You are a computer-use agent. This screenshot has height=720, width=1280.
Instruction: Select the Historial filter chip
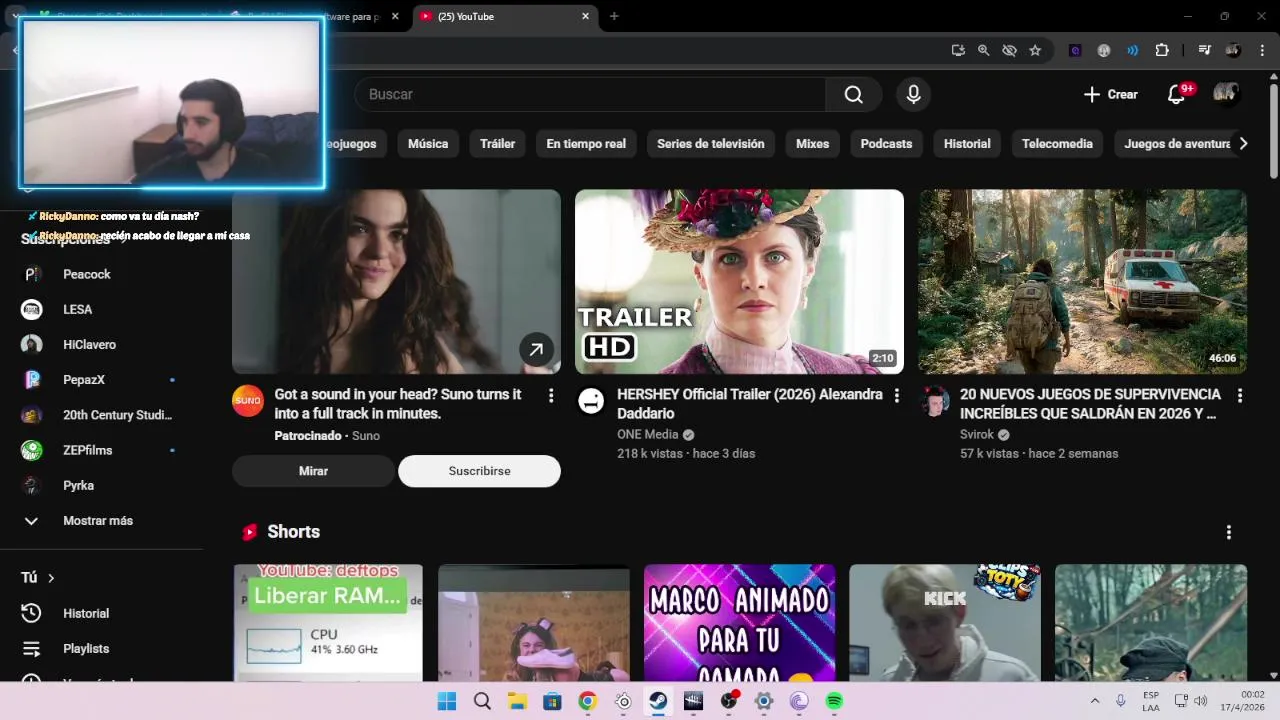[x=967, y=144]
